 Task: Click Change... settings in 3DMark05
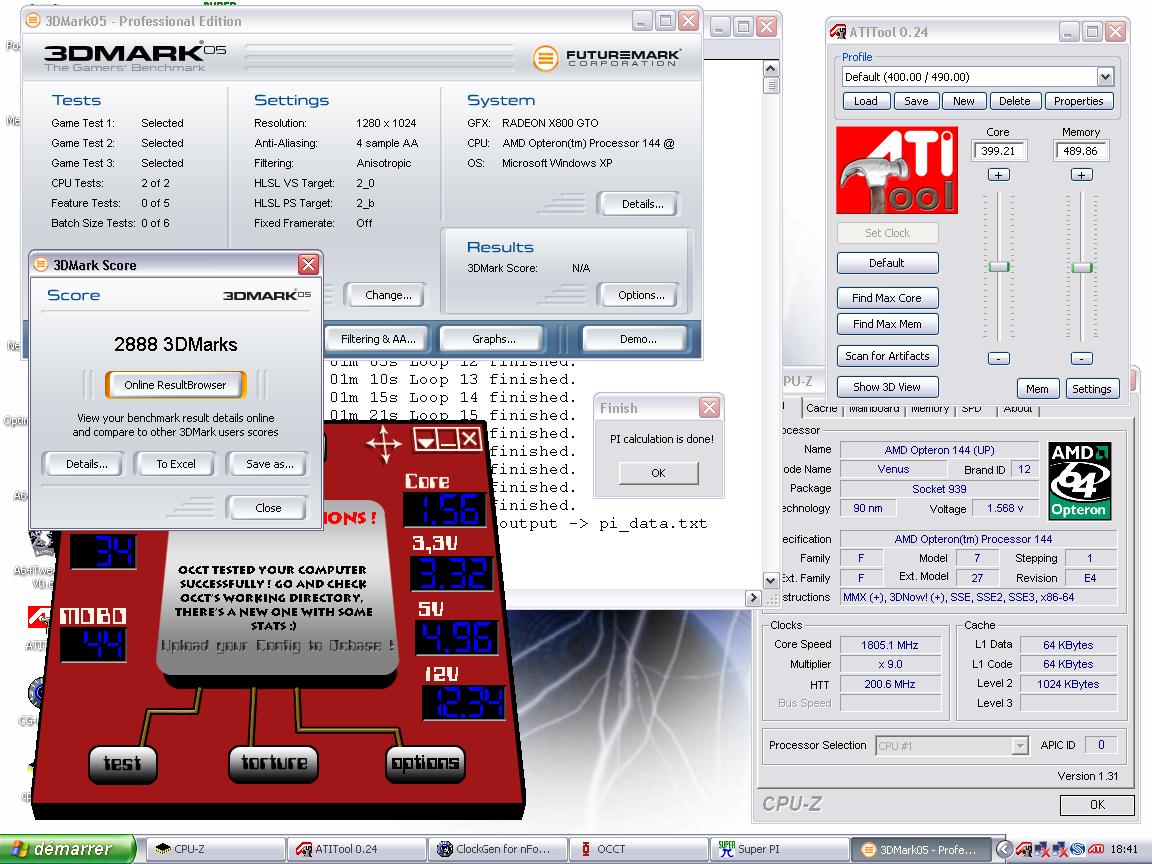(388, 295)
